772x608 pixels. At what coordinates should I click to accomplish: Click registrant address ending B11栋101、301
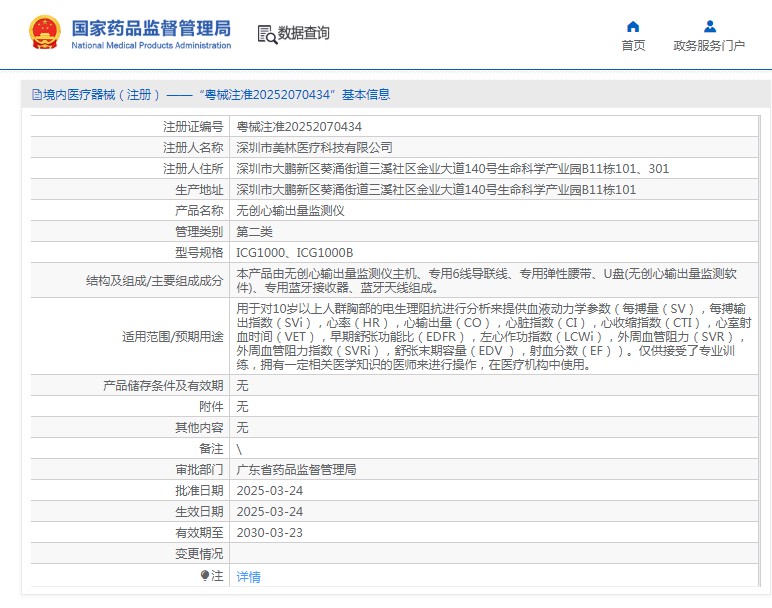(x=452, y=169)
